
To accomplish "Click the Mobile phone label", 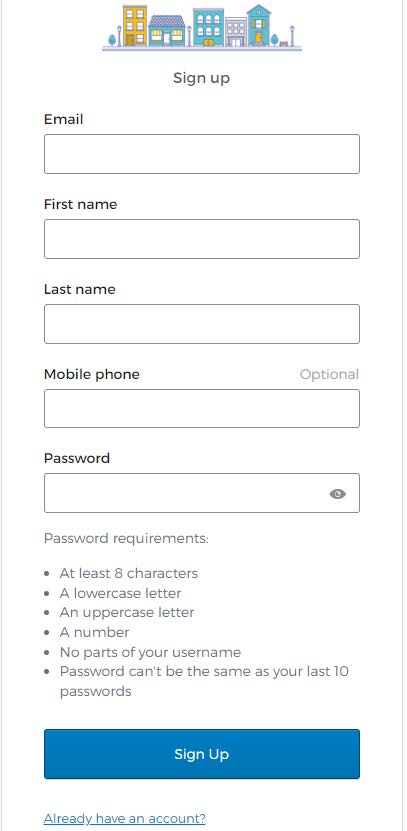I will coord(92,374).
